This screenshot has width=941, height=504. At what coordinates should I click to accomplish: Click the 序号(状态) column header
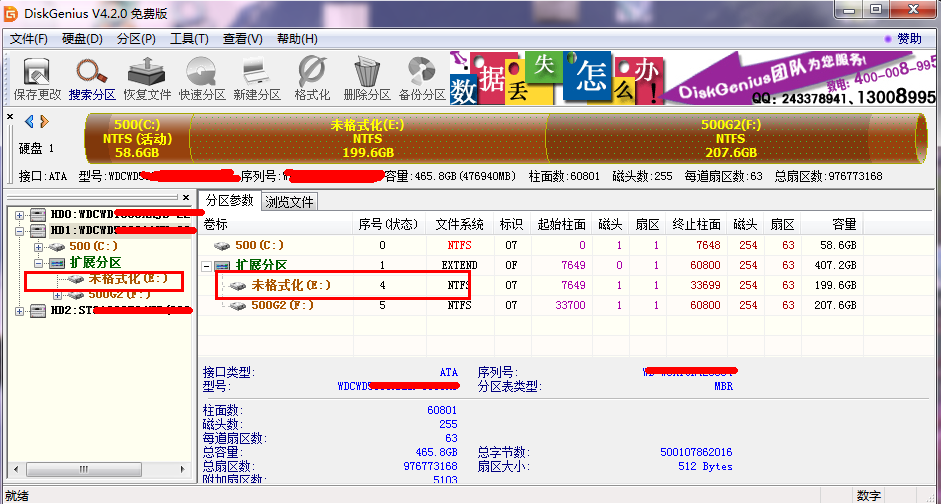[389, 224]
